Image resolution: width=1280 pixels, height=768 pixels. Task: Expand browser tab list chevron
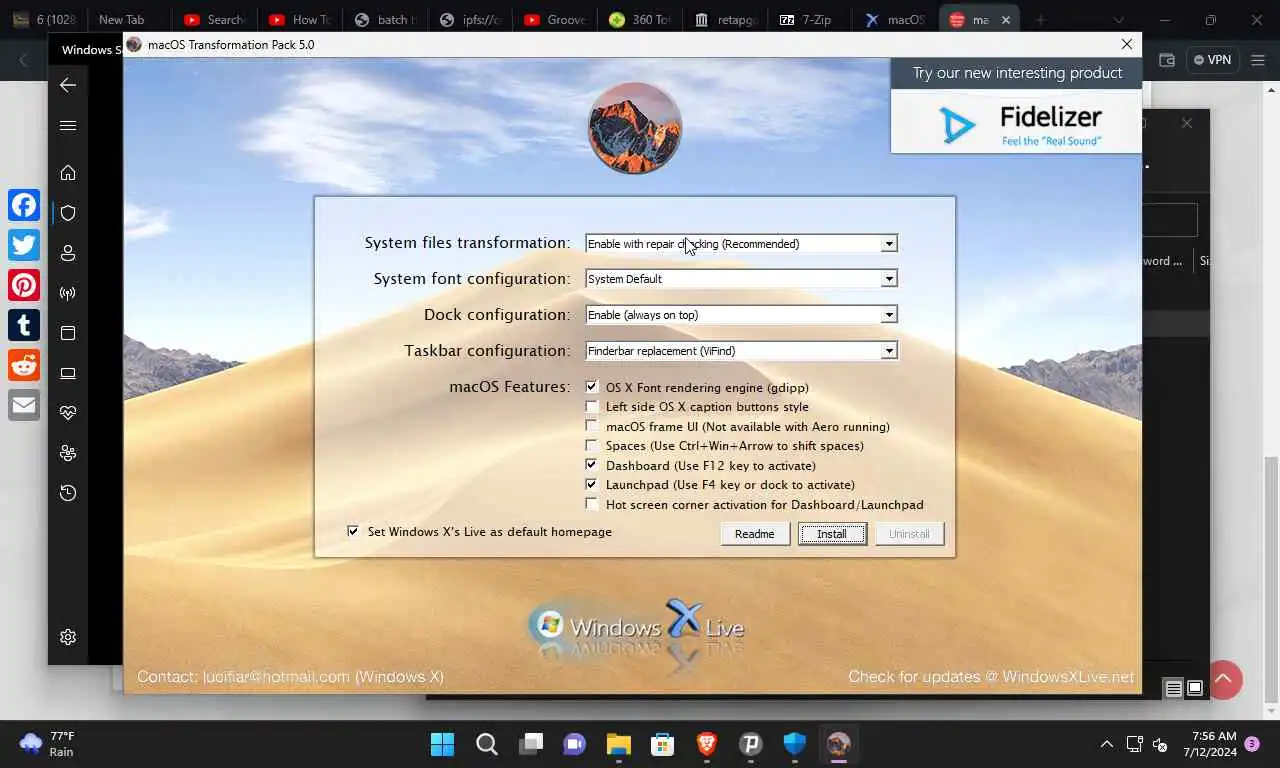coord(1118,20)
